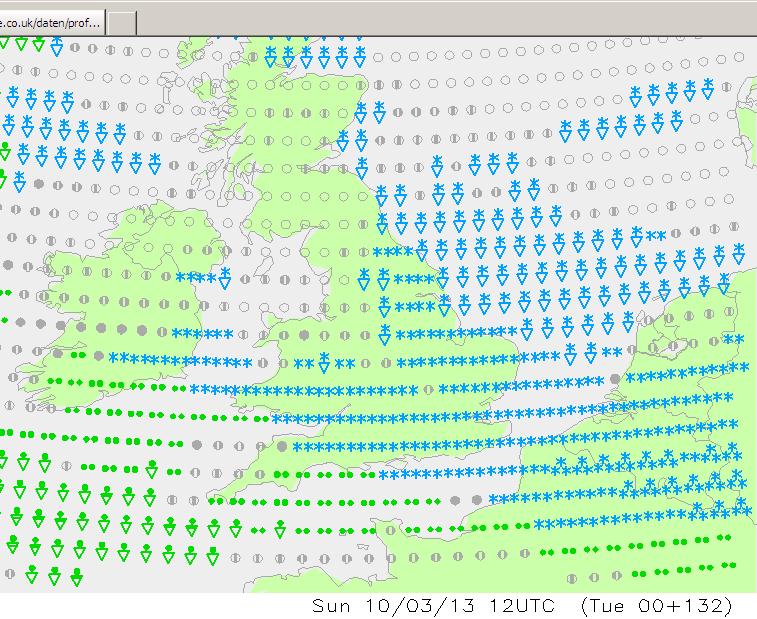Click the forecast run text (Tue 00+132)

coord(657,605)
